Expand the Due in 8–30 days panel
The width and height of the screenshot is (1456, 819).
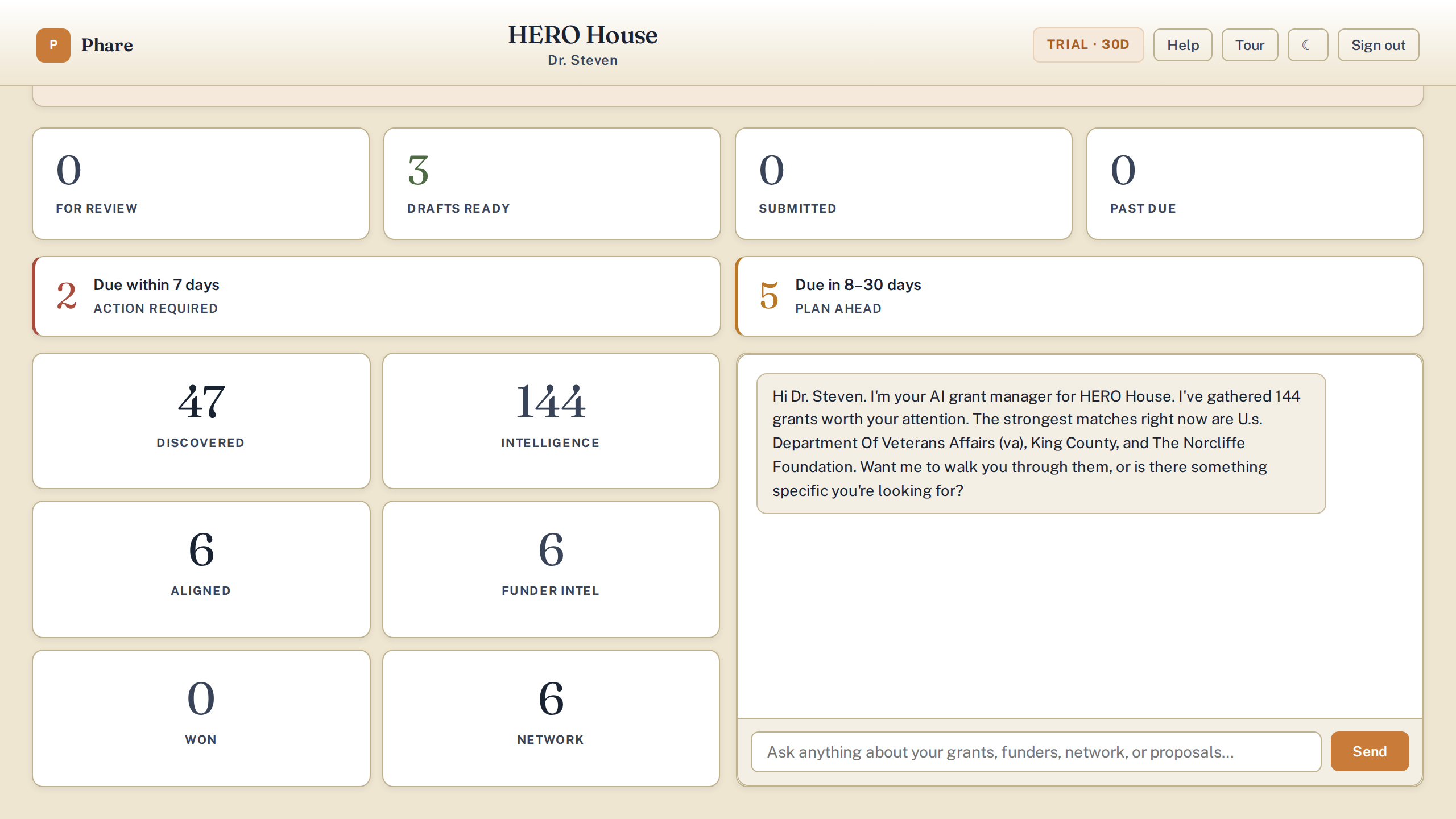(1079, 296)
